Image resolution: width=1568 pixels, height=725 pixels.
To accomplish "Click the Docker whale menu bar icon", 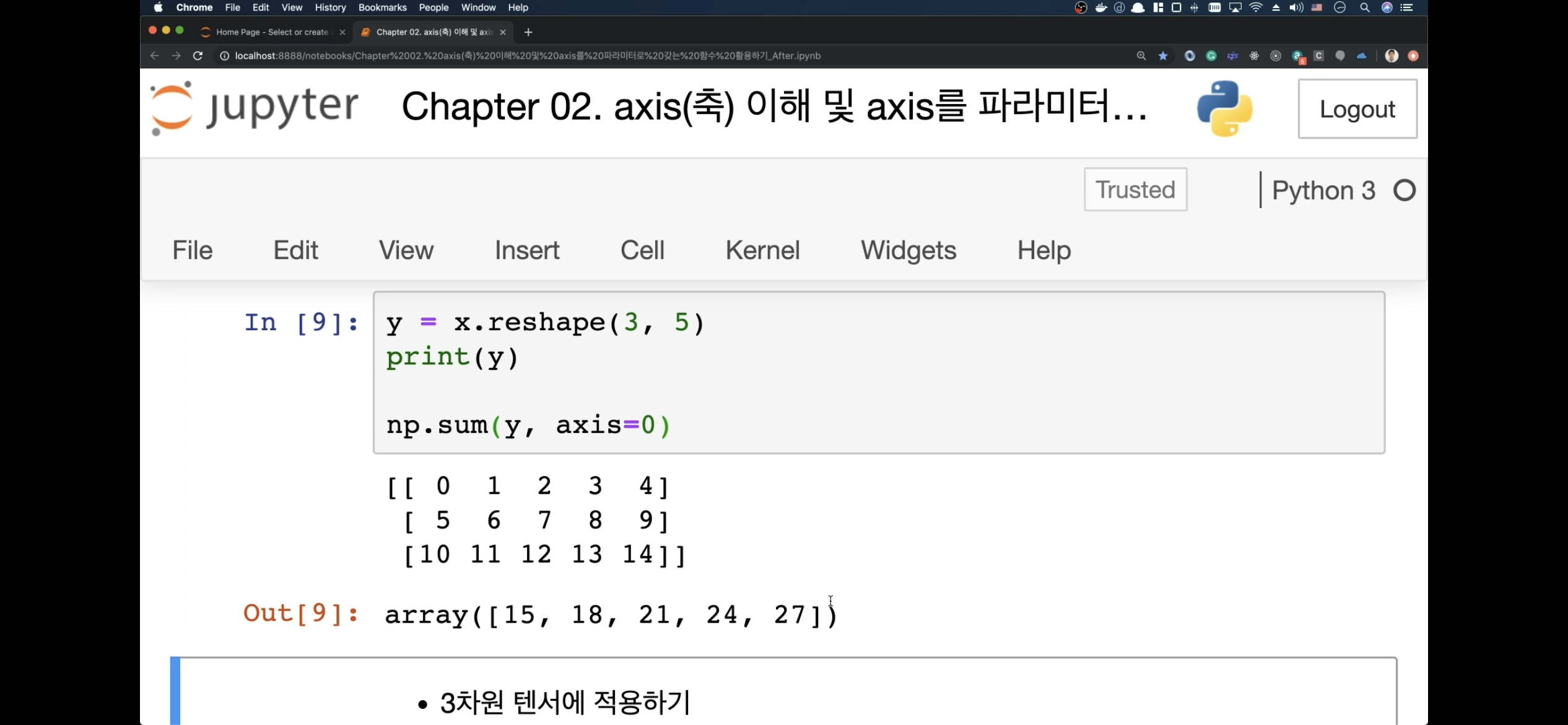I will 1101,7.
